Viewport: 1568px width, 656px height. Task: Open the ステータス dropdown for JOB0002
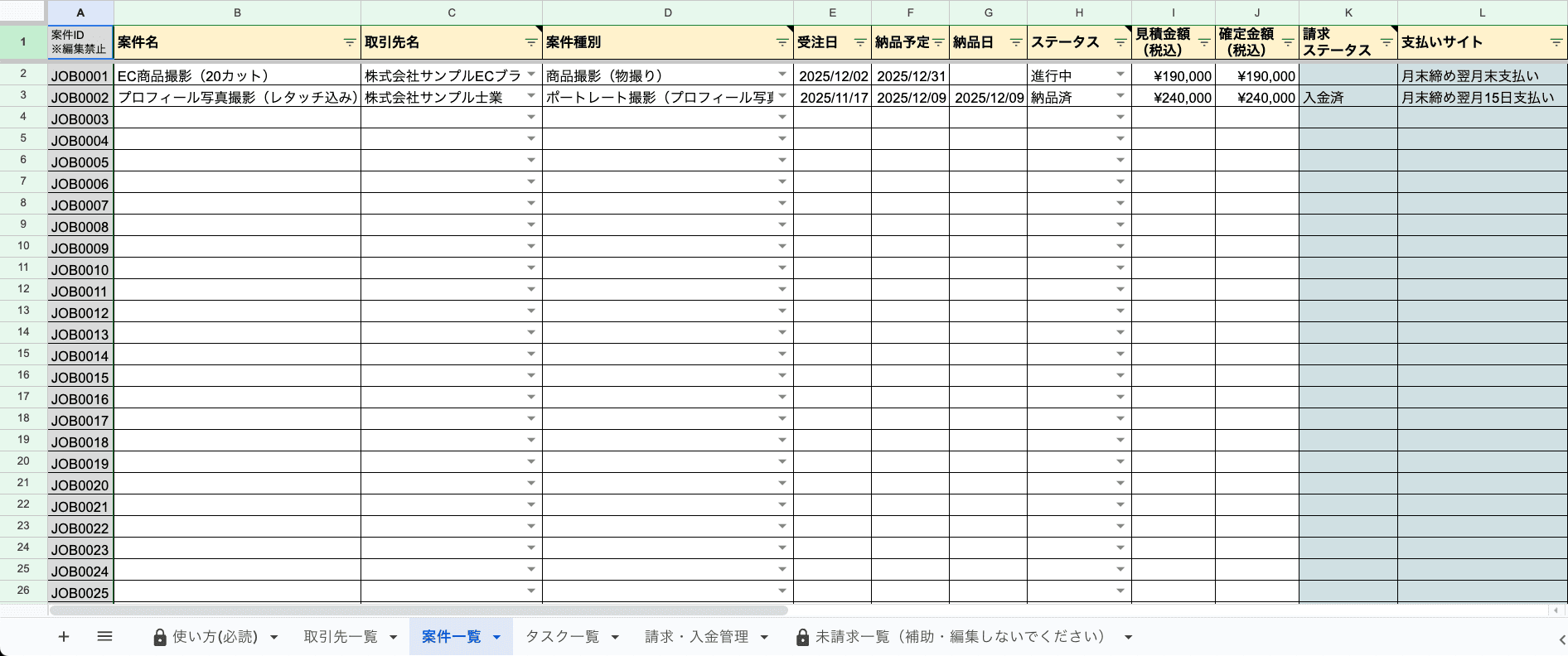[x=1120, y=96]
